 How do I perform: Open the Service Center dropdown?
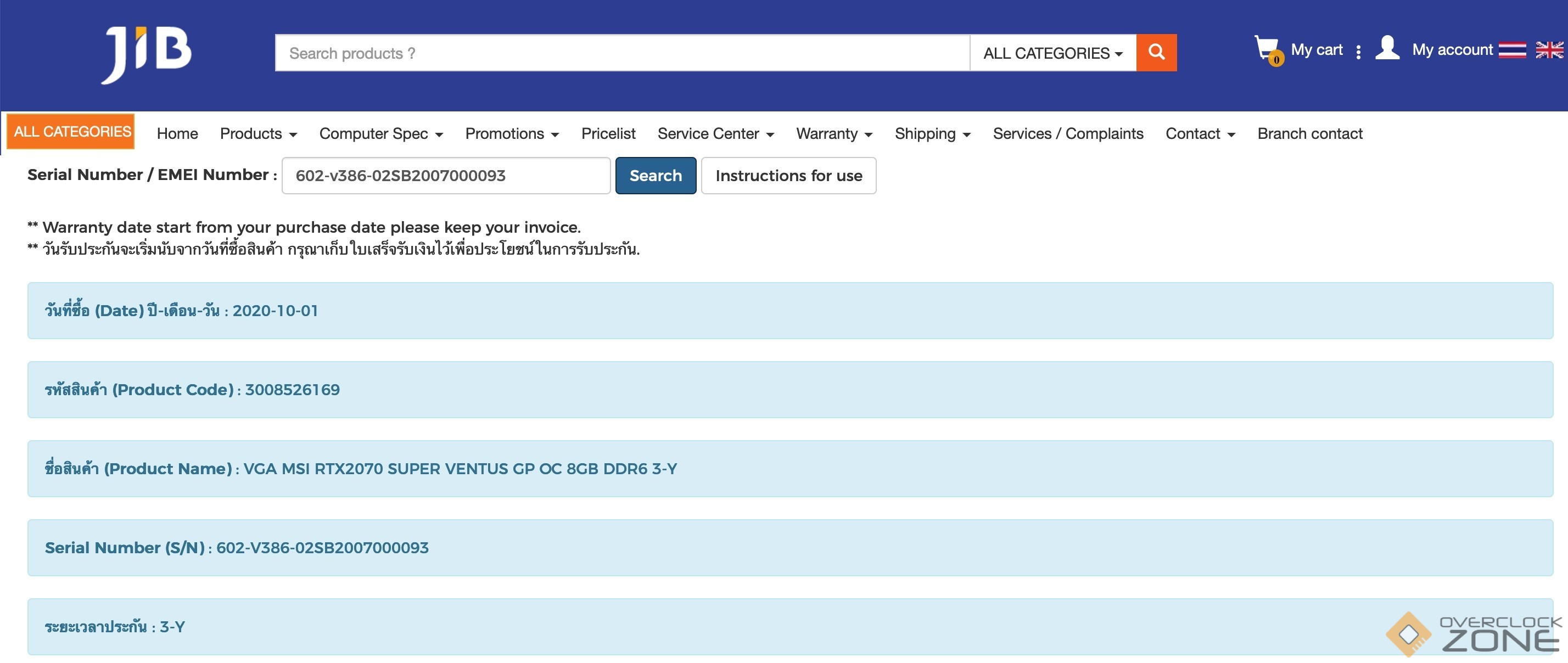(715, 133)
